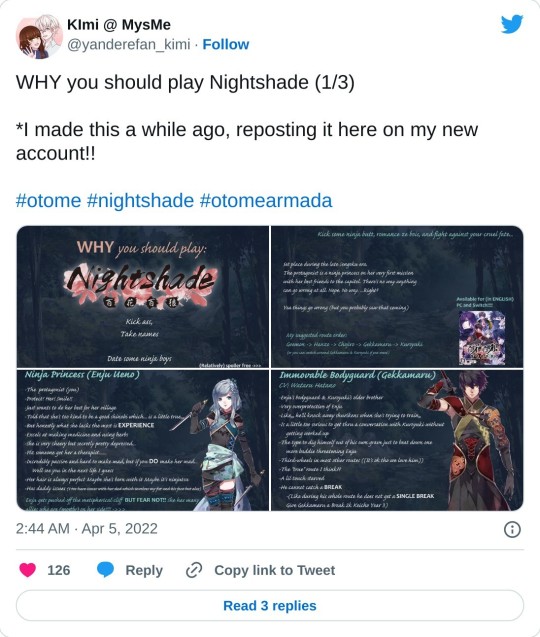Open the tweet info icon
540x637 pixels.
(512, 529)
